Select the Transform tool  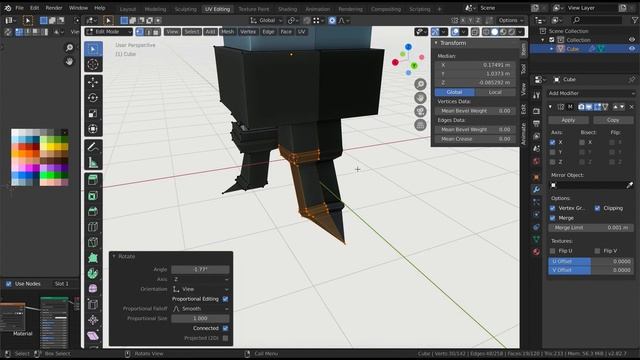(x=93, y=129)
